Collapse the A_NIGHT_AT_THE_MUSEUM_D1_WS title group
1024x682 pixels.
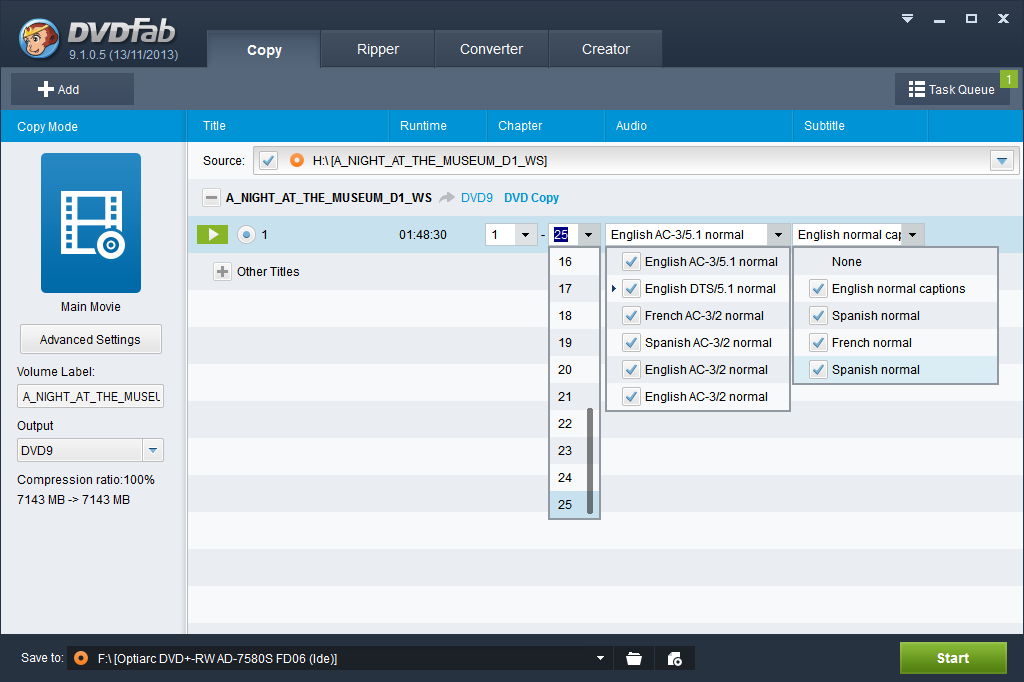coord(211,198)
